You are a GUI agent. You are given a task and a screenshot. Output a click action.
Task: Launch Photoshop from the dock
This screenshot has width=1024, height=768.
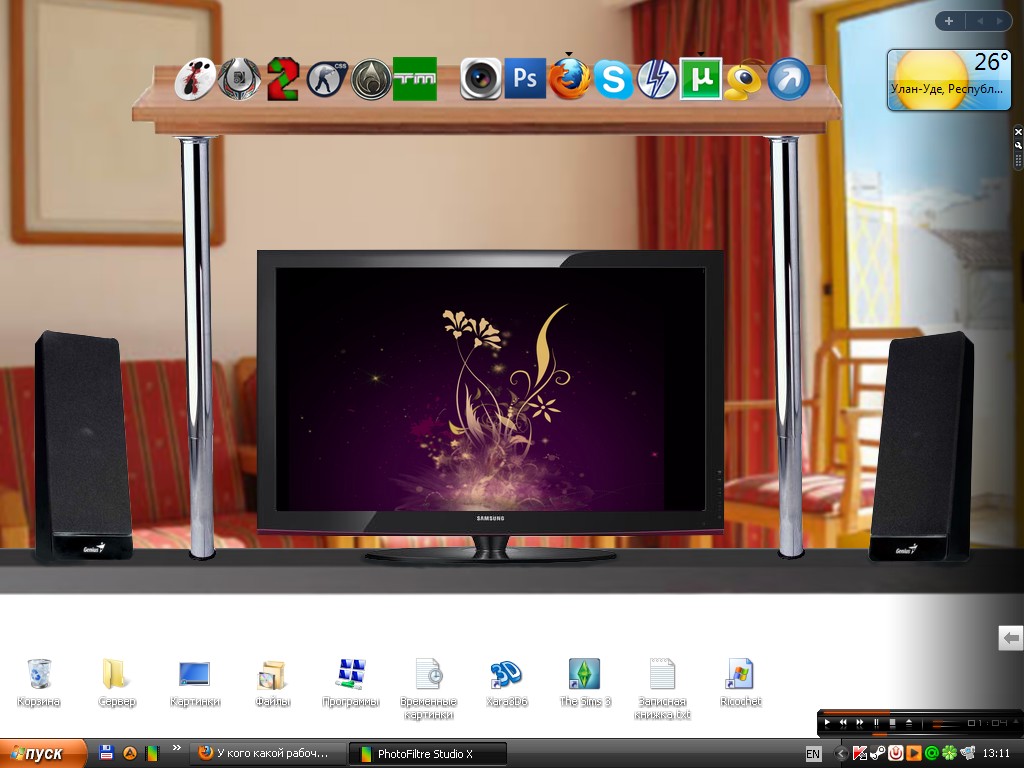pos(525,79)
